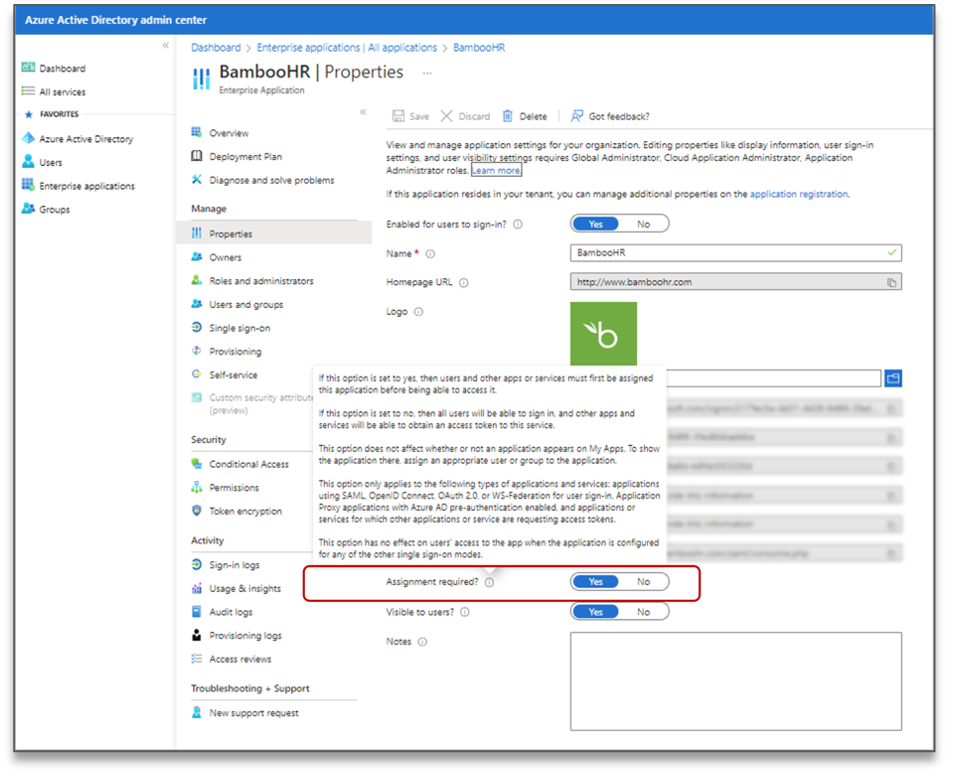Open Roles and administrators

point(261,281)
